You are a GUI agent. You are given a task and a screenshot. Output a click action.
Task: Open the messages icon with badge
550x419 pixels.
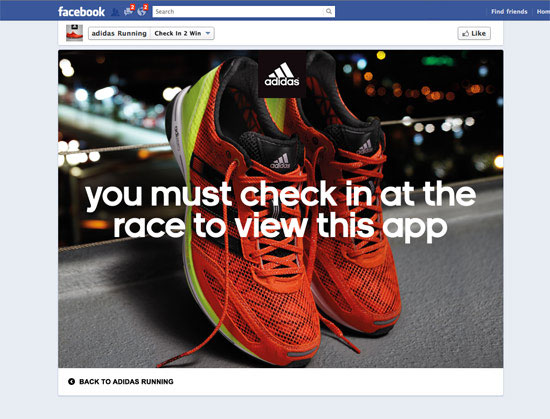pos(129,11)
